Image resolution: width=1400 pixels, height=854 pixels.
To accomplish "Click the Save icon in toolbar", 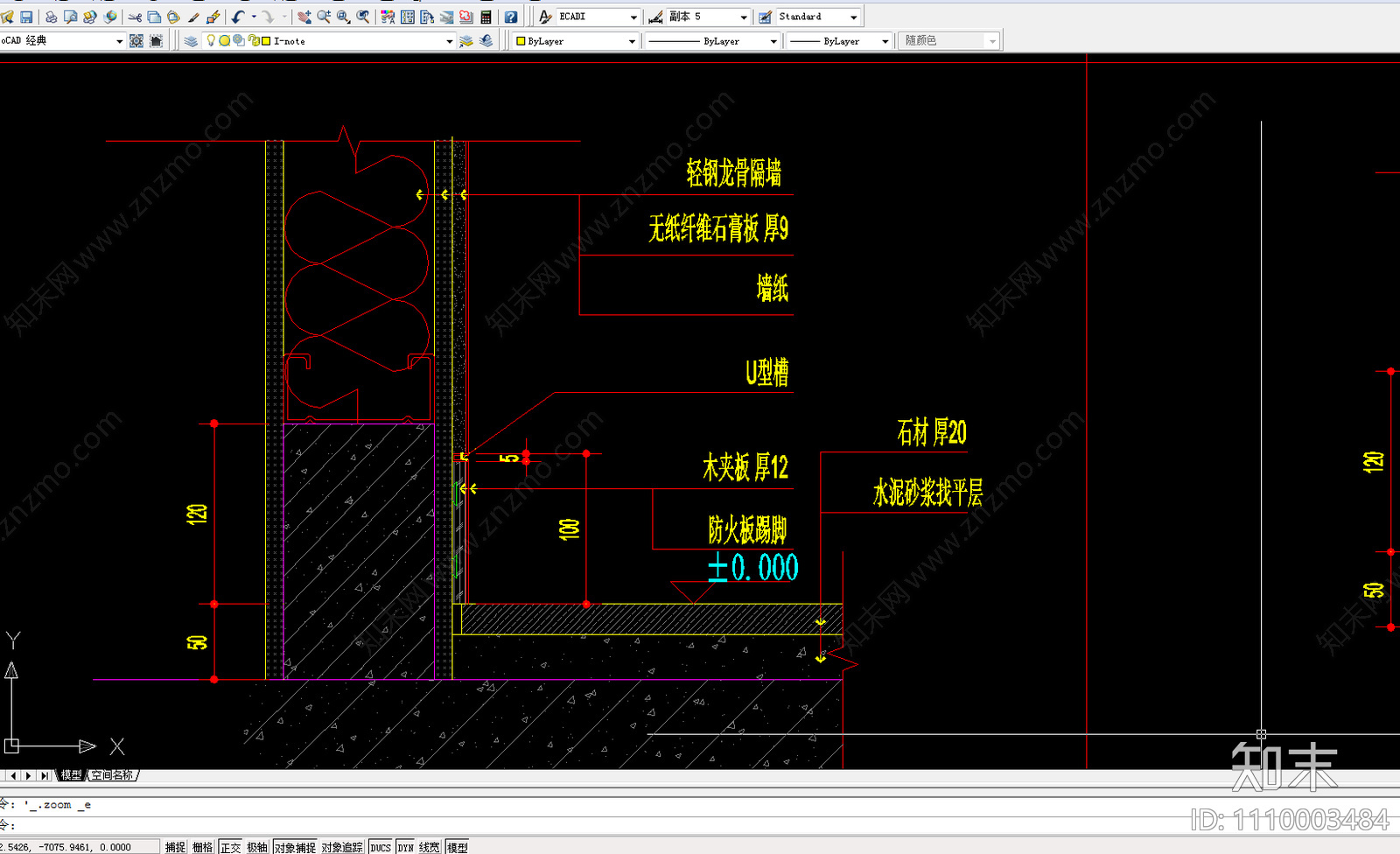I will (x=26, y=17).
